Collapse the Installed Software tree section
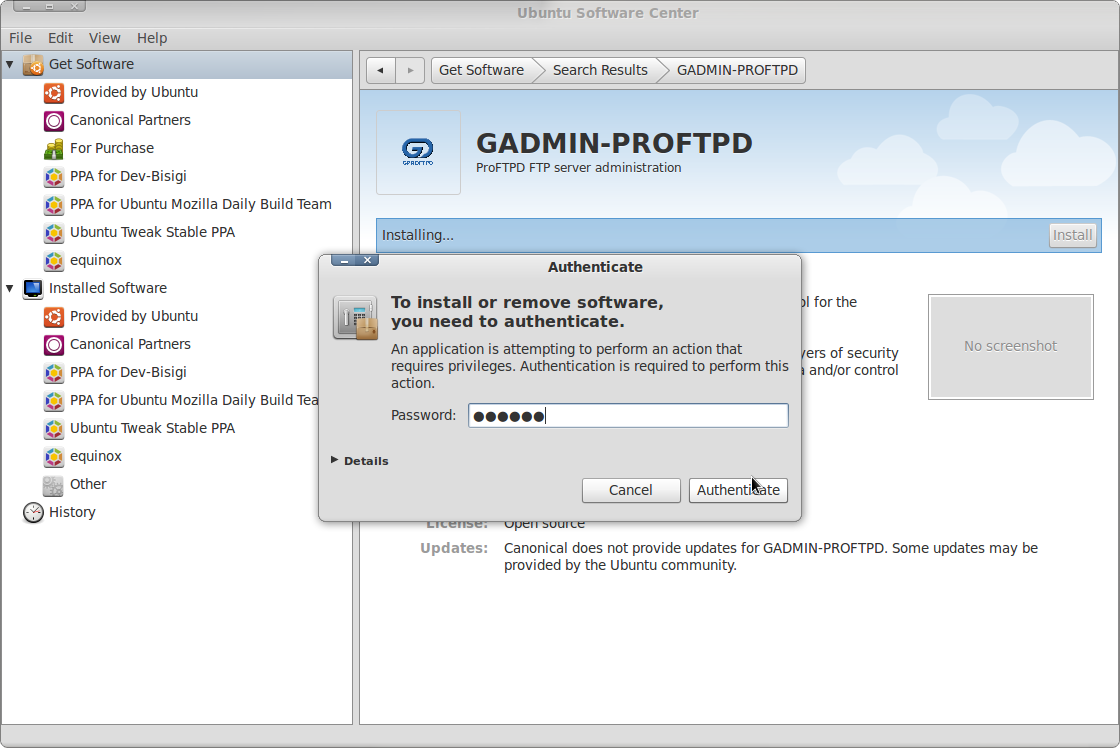The image size is (1120, 748). pyautogui.click(x=10, y=289)
